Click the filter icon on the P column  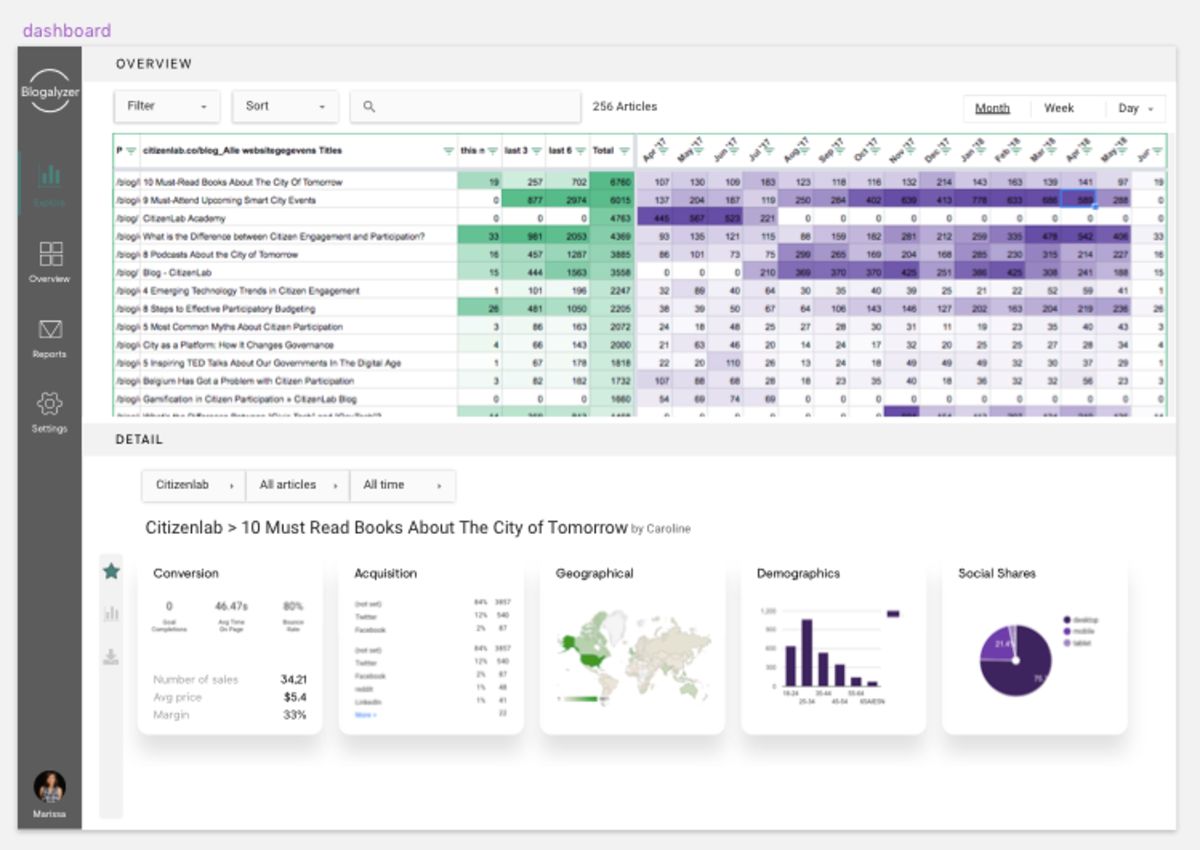point(130,151)
